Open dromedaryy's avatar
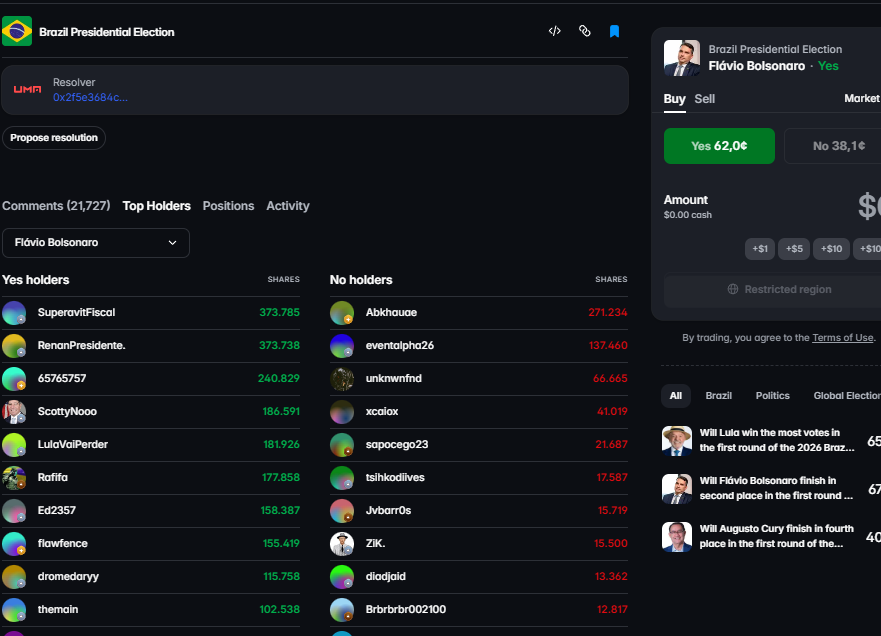 tap(14, 577)
